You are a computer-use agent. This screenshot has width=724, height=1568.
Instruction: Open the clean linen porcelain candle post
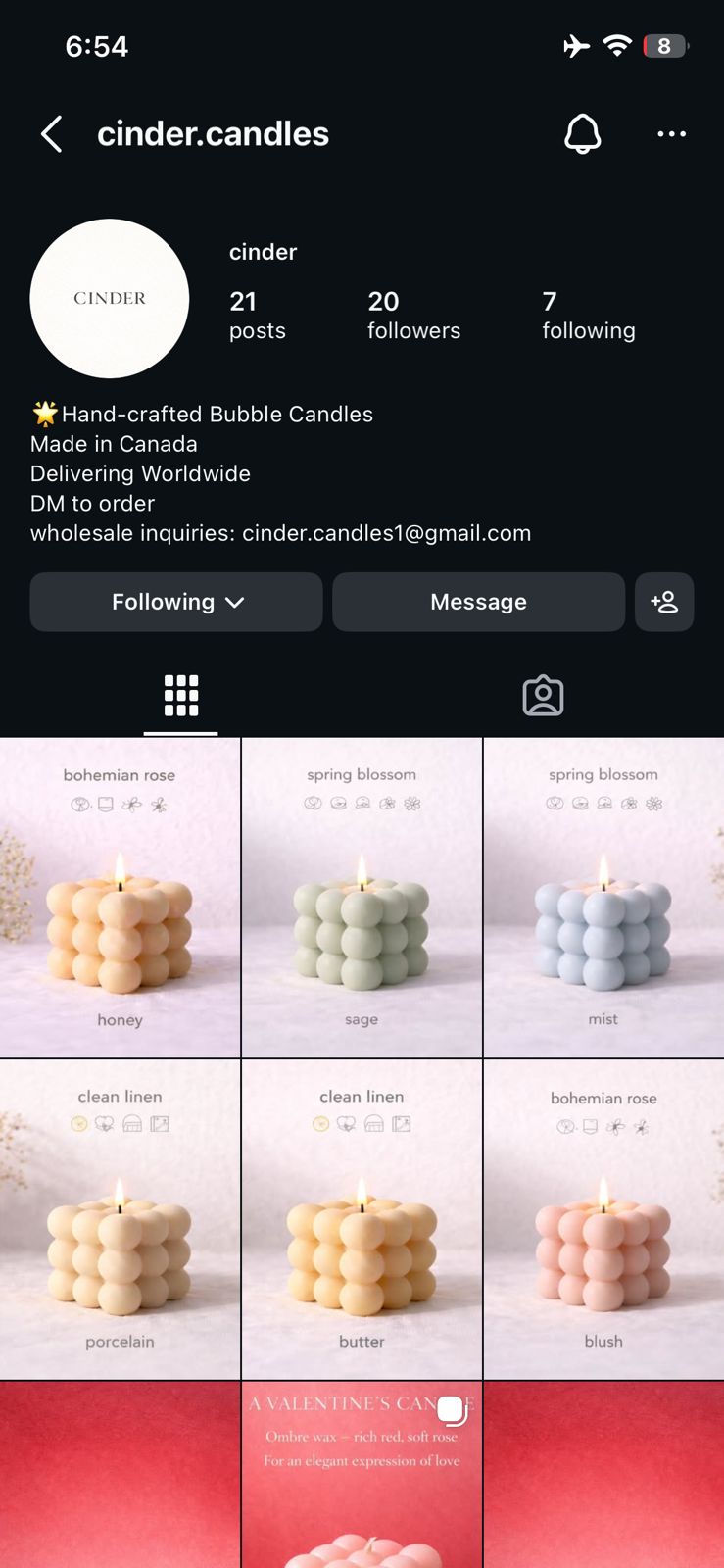[120, 1219]
